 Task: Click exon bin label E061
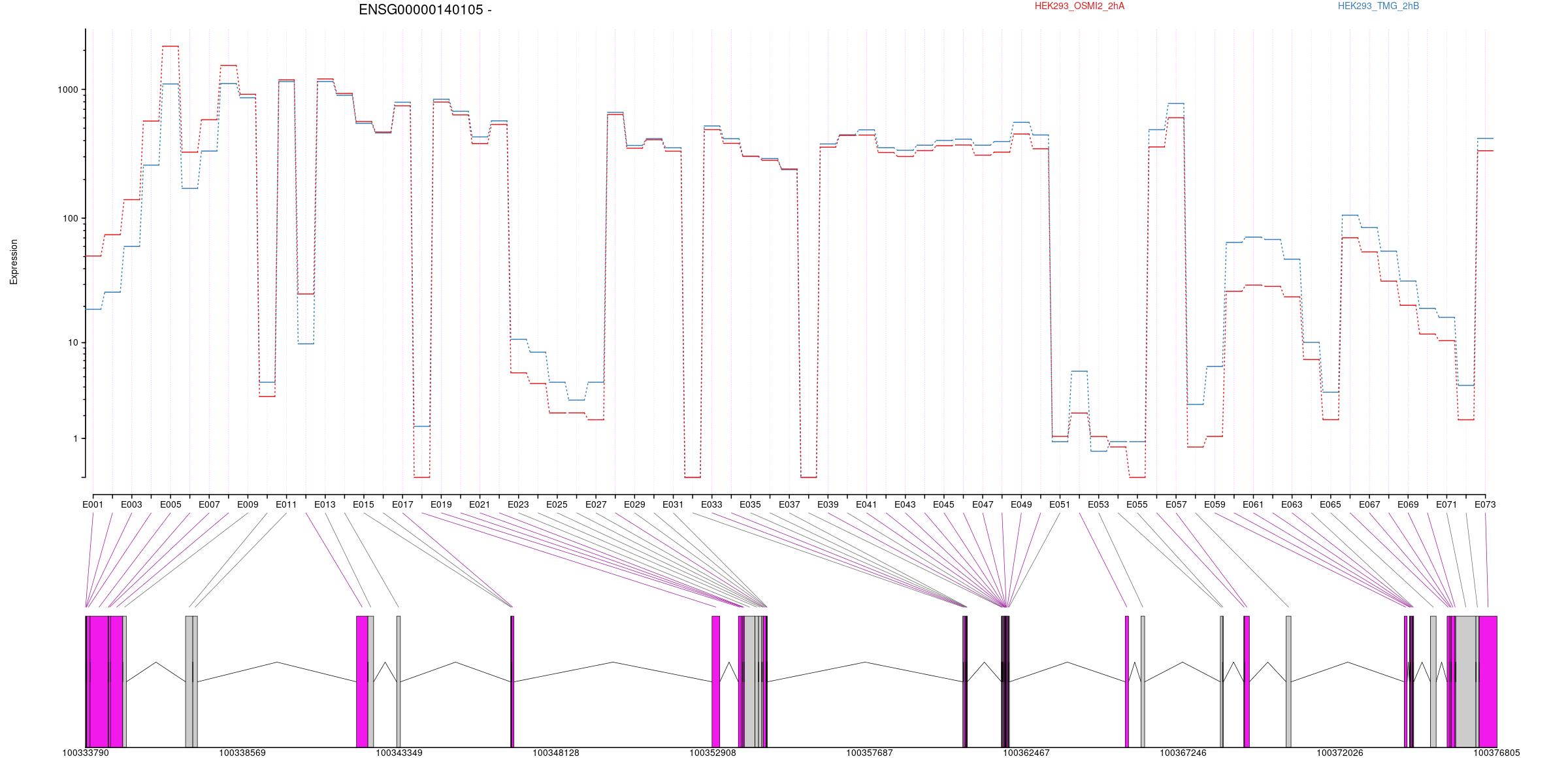(1253, 504)
